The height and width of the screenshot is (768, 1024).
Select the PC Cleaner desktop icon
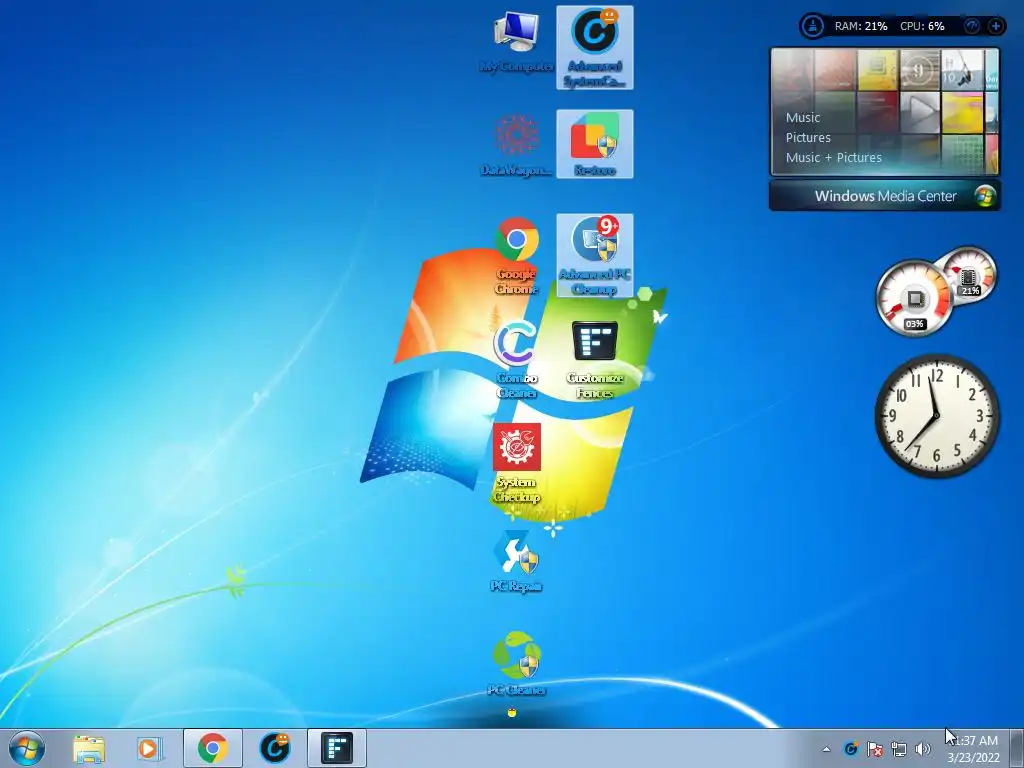[x=516, y=664]
